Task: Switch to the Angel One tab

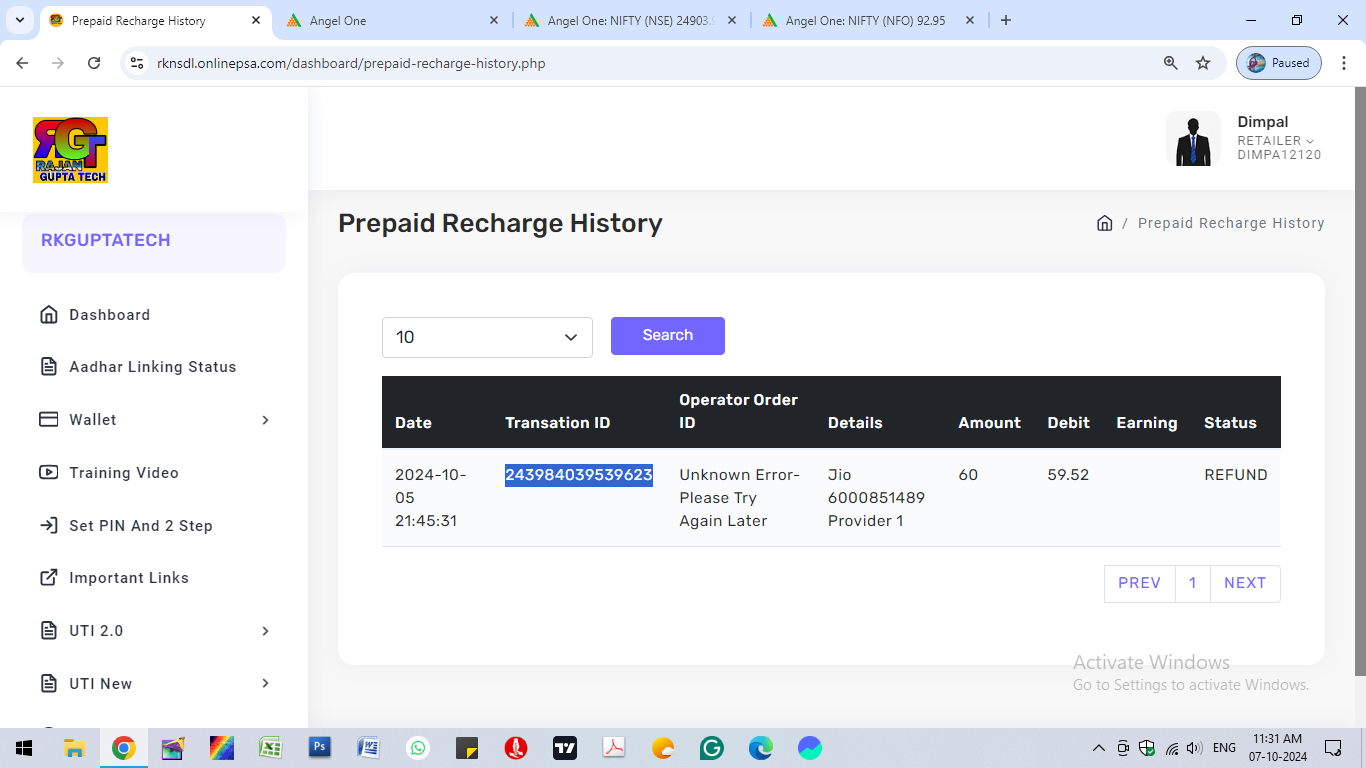Action: click(390, 20)
